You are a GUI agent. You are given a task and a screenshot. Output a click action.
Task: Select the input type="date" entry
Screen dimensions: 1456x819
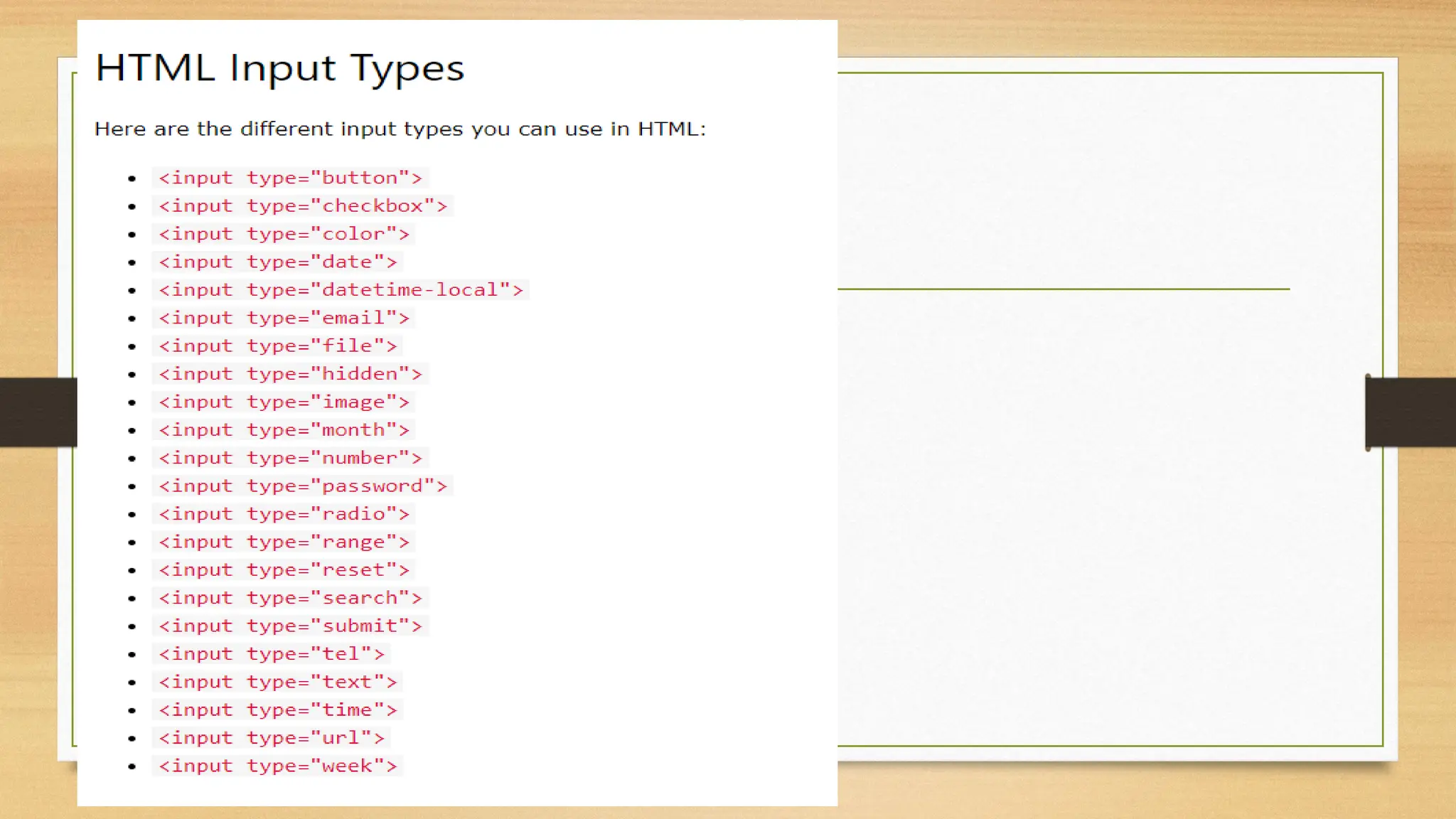point(277,262)
